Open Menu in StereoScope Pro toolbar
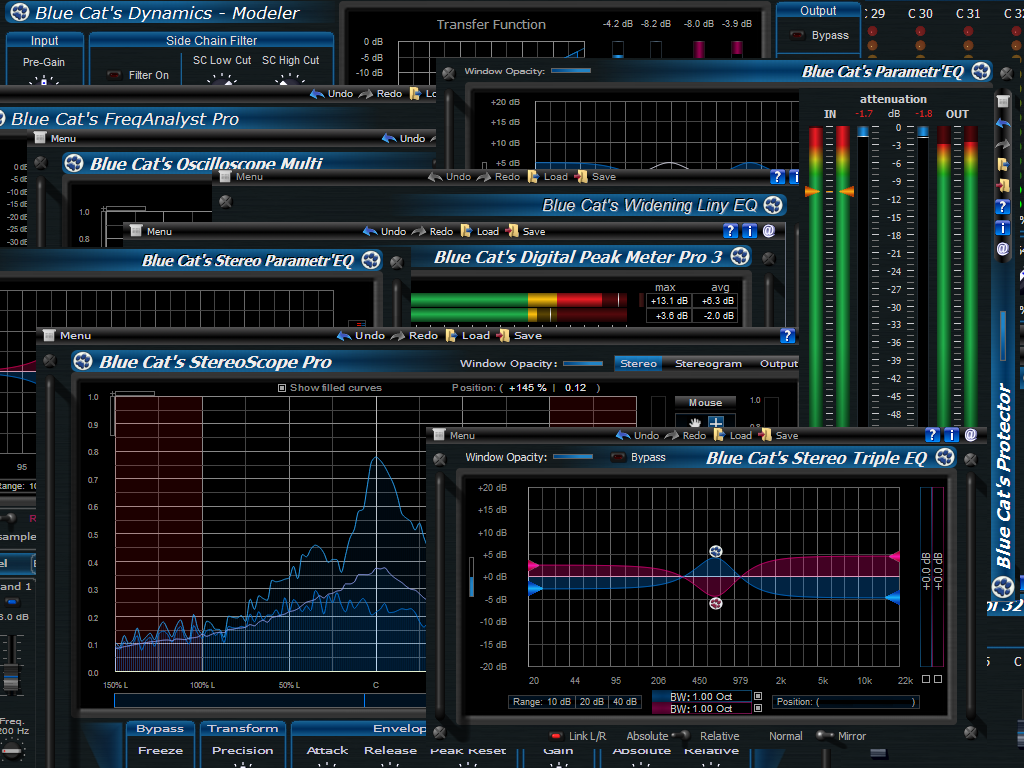Viewport: 1024px width, 768px height. (x=68, y=336)
